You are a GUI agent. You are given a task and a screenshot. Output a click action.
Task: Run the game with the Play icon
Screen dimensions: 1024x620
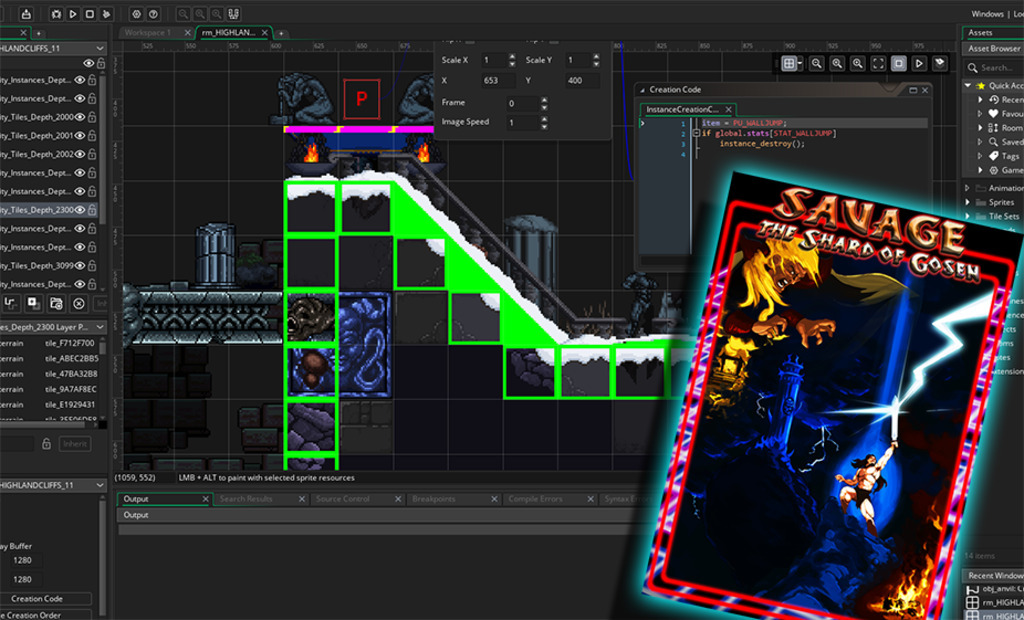pyautogui.click(x=72, y=15)
